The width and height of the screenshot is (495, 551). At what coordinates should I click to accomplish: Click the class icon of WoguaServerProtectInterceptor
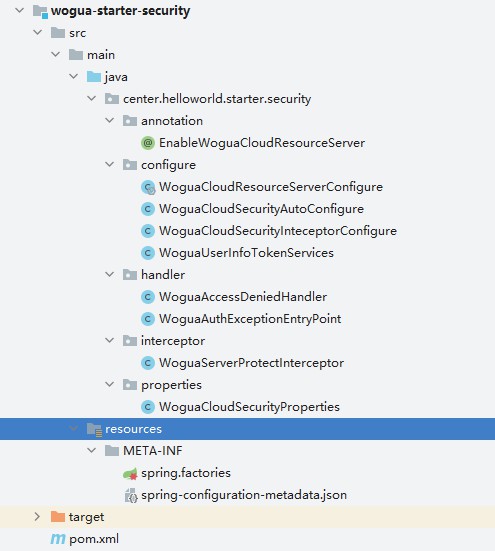click(x=148, y=363)
